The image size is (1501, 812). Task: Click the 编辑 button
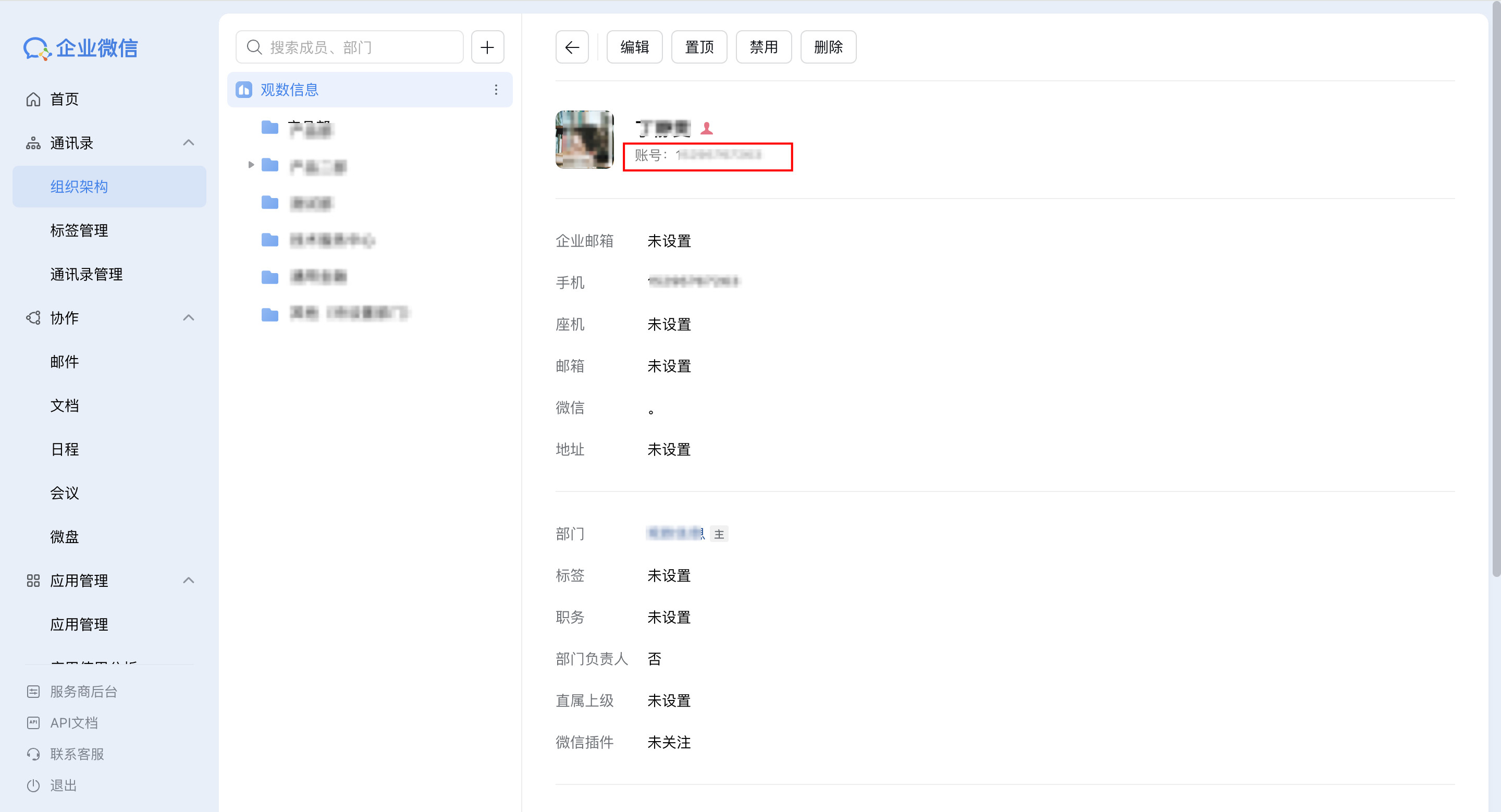pos(634,47)
